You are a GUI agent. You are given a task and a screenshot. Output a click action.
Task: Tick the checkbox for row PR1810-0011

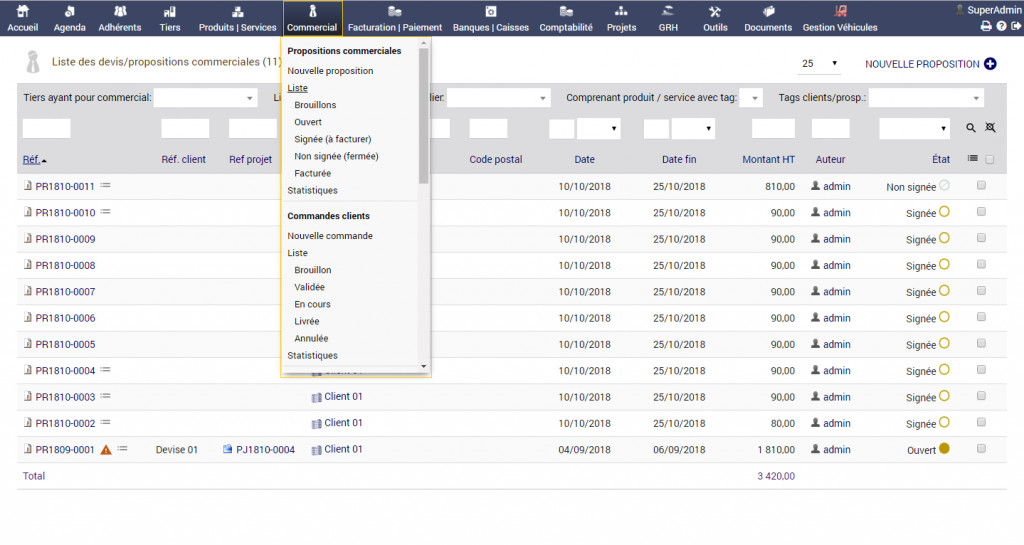click(981, 186)
